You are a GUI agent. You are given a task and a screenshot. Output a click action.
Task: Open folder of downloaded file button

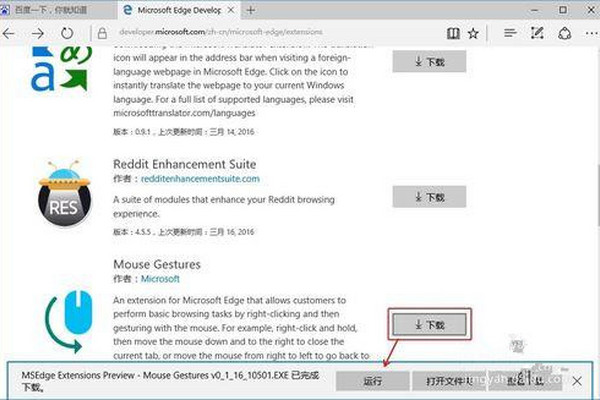pos(448,381)
